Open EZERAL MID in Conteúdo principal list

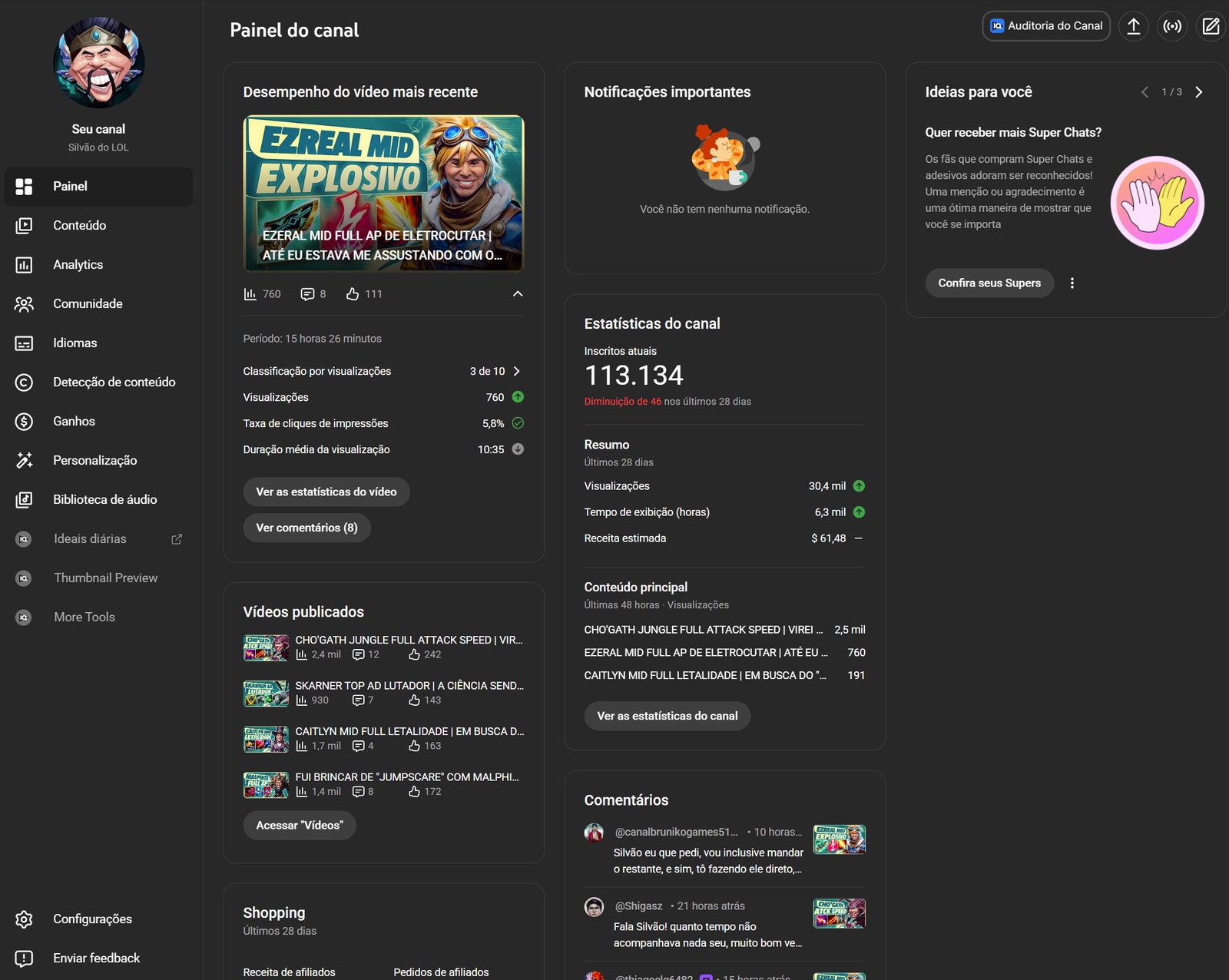point(706,653)
